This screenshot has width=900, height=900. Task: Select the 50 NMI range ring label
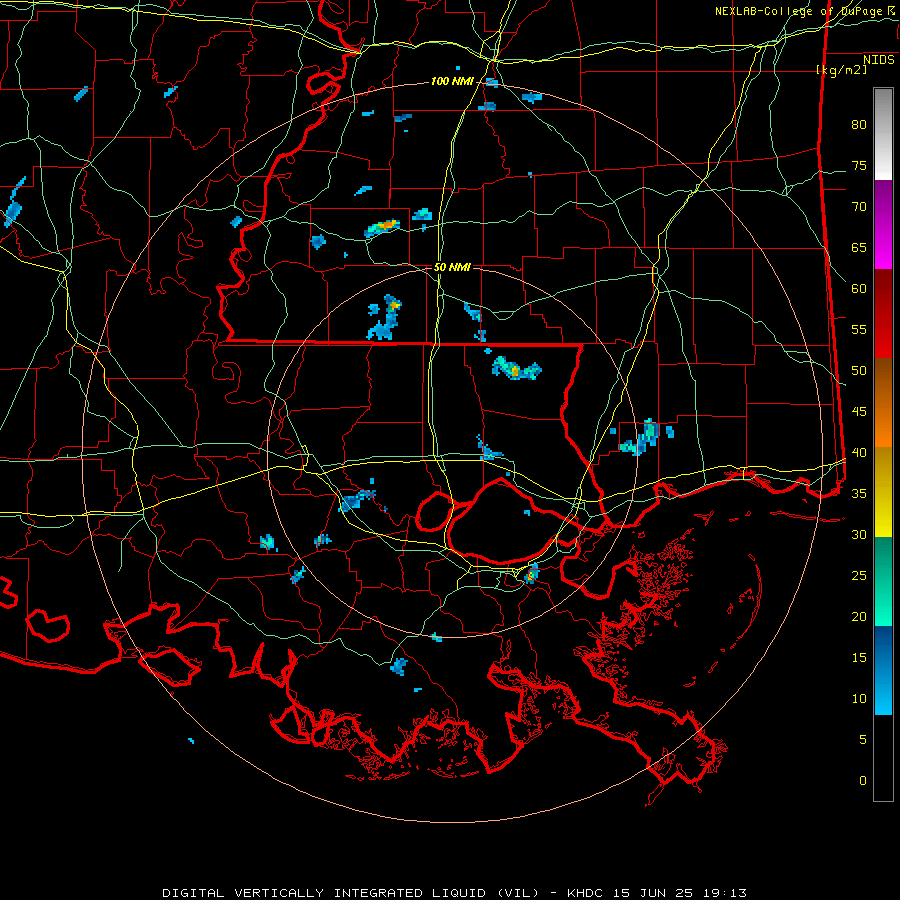click(452, 267)
